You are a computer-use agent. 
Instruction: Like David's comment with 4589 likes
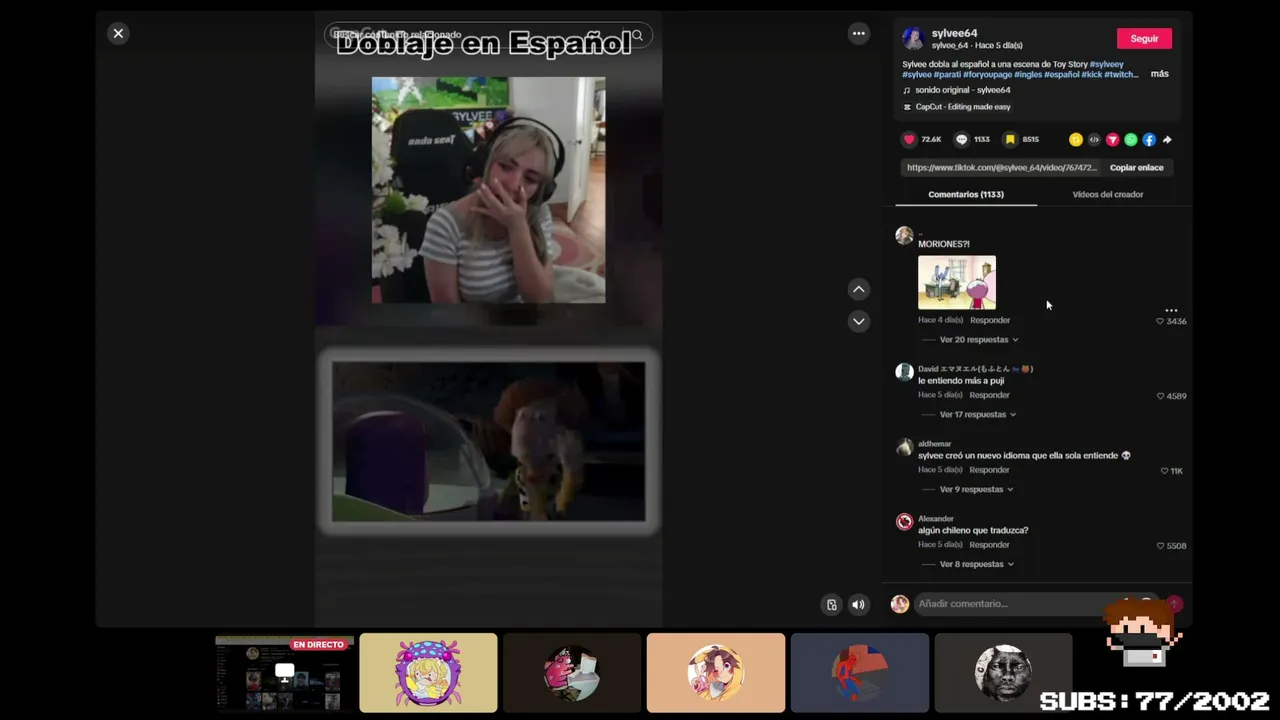click(x=1160, y=396)
